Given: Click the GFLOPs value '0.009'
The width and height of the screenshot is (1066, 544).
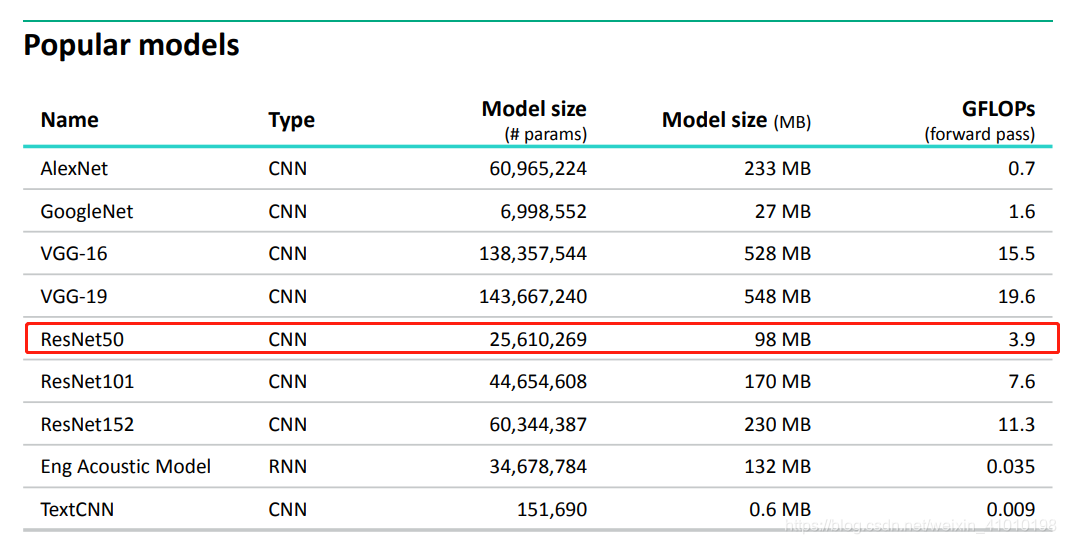Looking at the screenshot, I should pos(1011,509).
